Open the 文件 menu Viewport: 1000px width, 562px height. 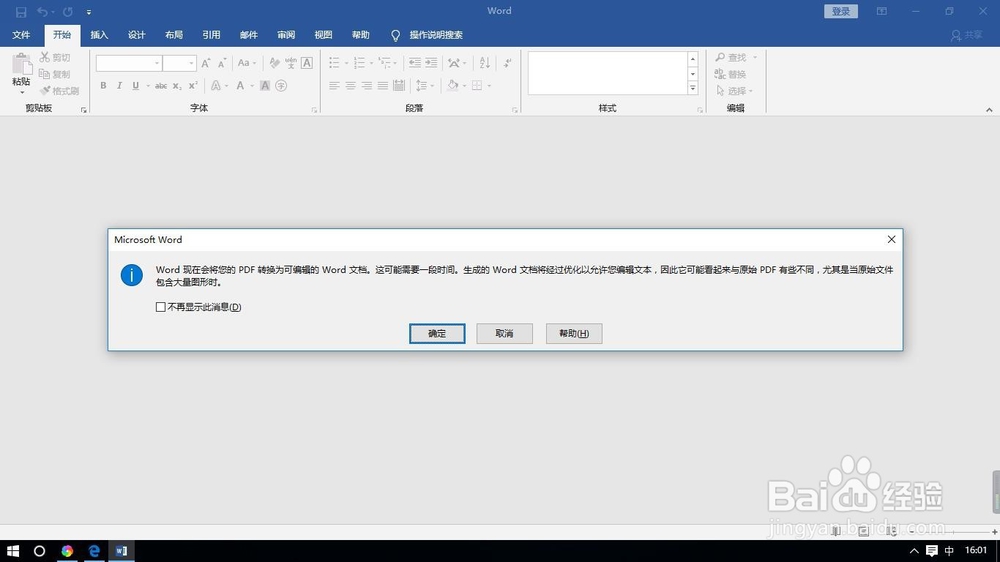pos(21,35)
